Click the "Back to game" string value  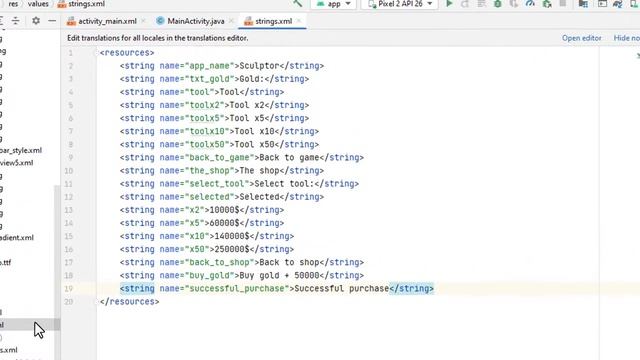coord(289,157)
